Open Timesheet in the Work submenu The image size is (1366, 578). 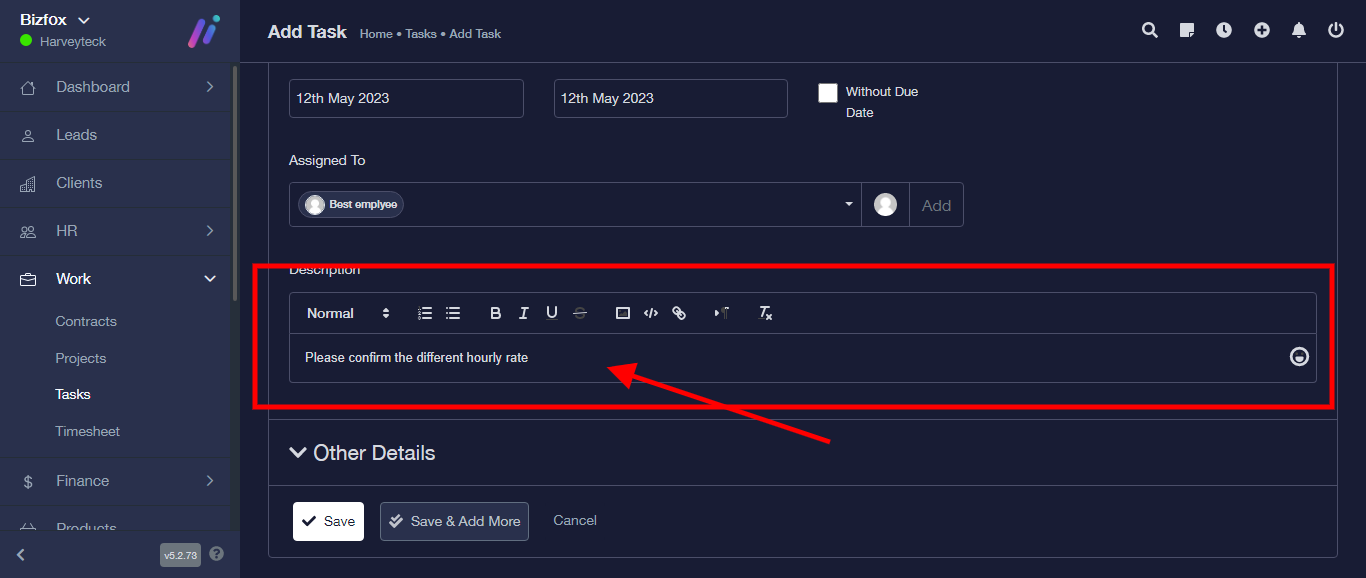coord(87,431)
